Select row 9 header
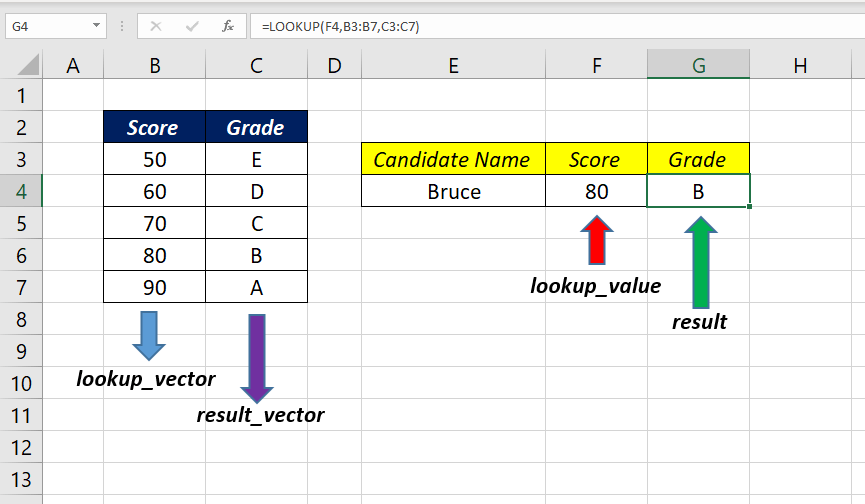 (x=21, y=351)
